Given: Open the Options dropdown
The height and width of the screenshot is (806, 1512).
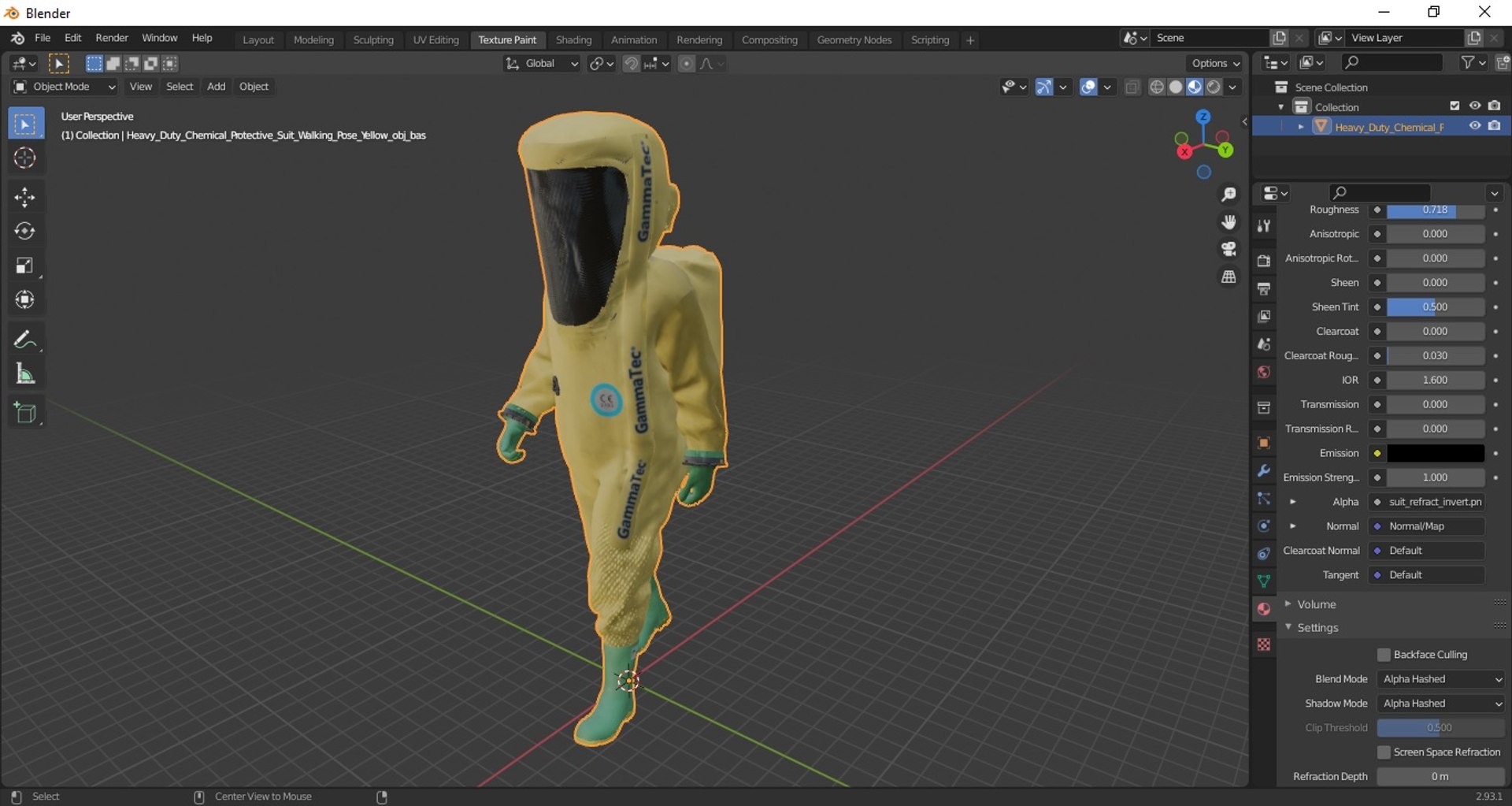Looking at the screenshot, I should point(1215,64).
